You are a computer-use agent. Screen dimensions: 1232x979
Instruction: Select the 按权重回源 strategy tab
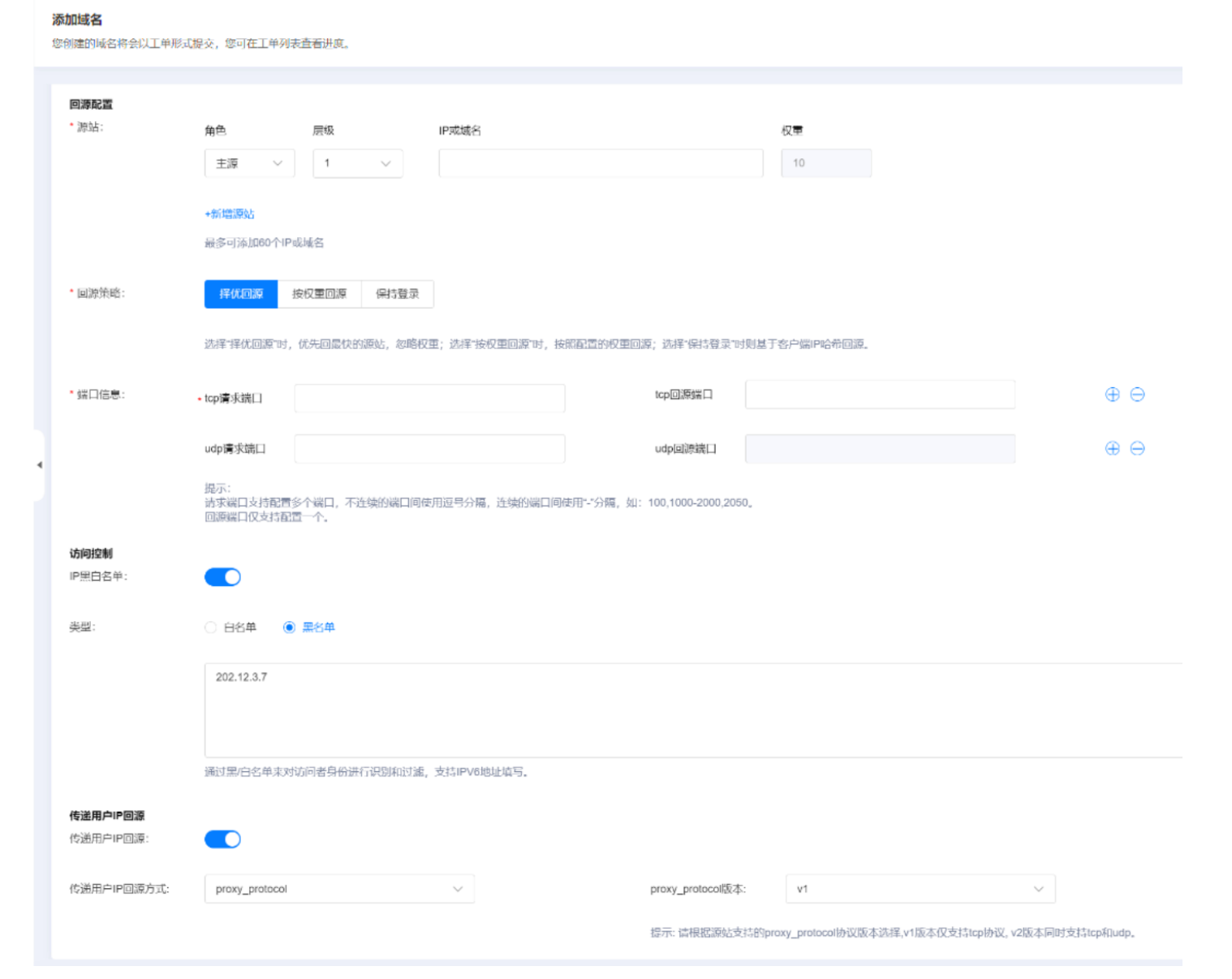coord(319,294)
